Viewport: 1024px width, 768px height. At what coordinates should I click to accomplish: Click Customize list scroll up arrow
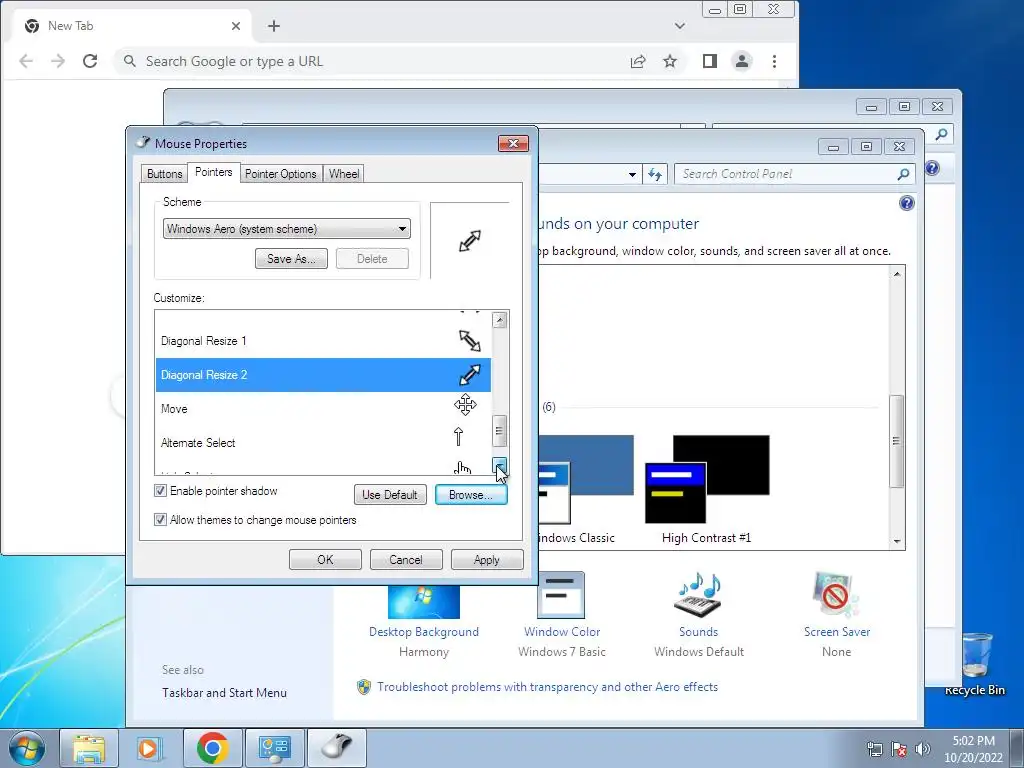[500, 320]
